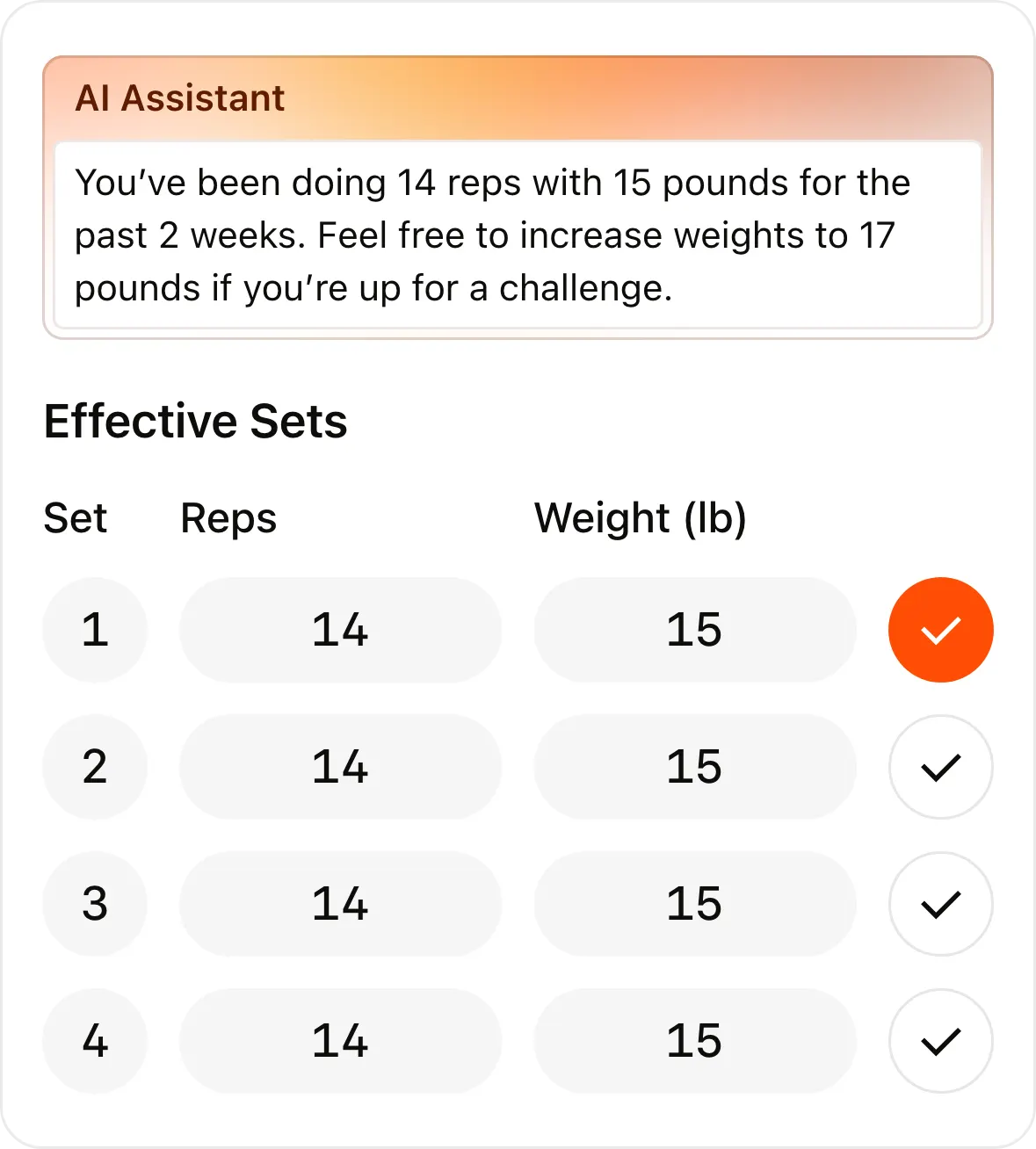Uncheck the orange checkmark on Set 1
Screen dimensions: 1036x1149
pos(940,629)
